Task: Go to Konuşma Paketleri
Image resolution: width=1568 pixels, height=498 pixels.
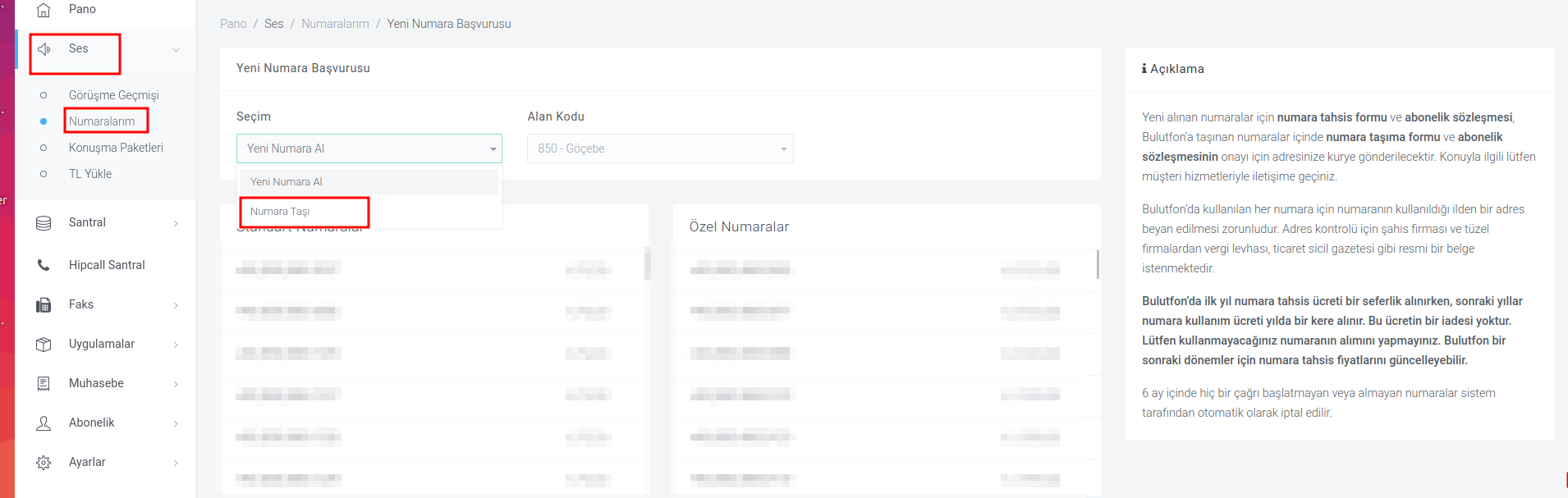Action: point(116,148)
